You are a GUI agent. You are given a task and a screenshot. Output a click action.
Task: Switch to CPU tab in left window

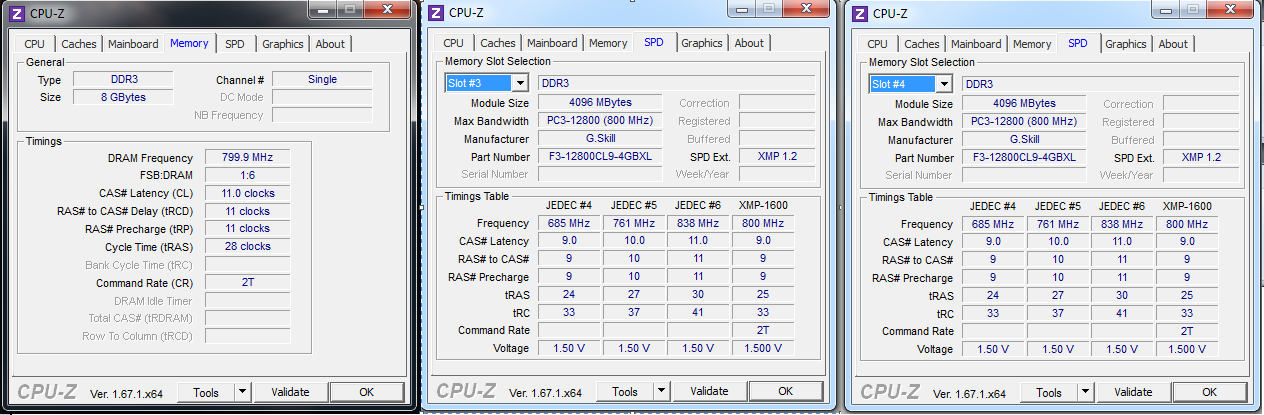(35, 44)
